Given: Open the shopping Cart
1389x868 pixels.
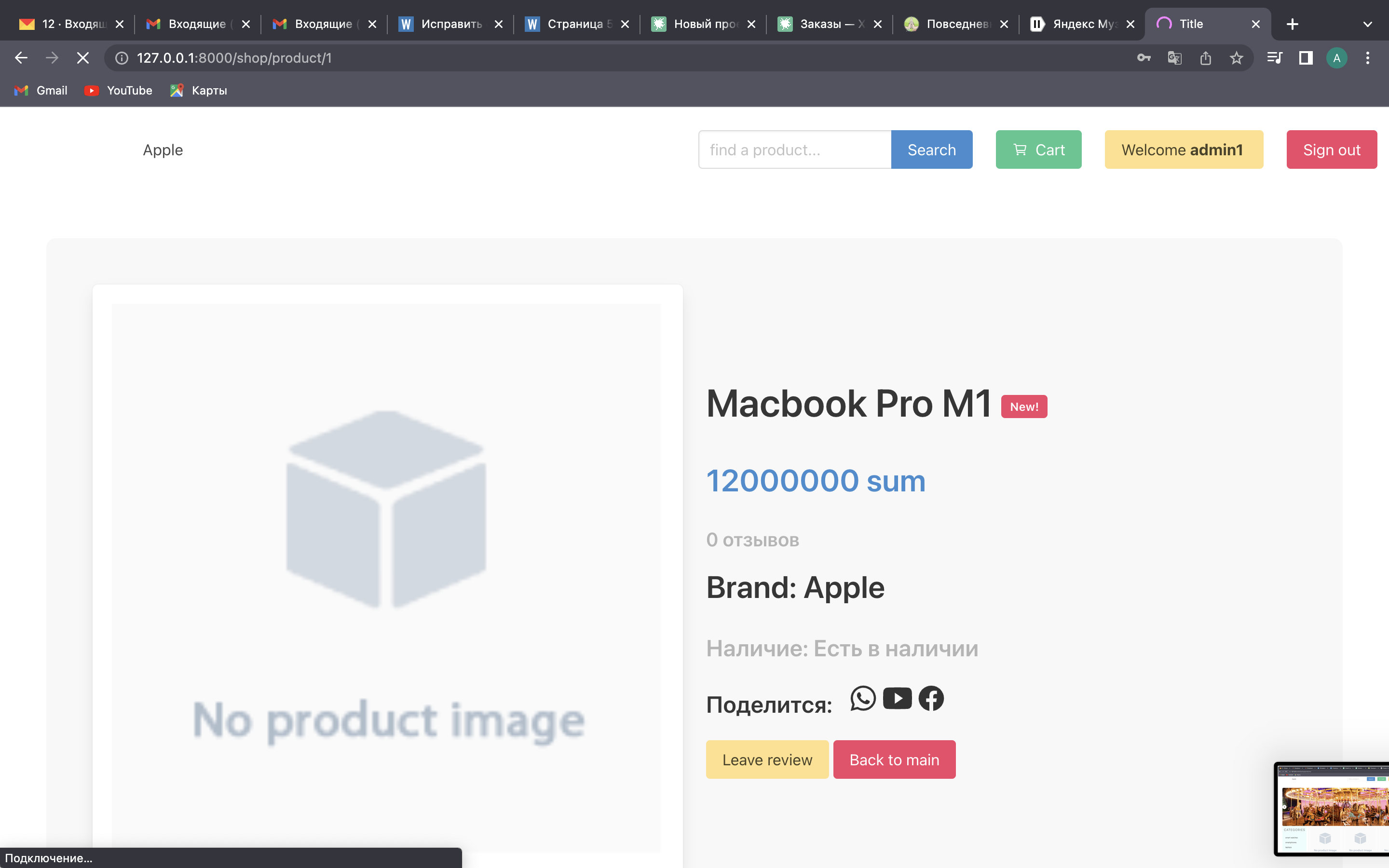Looking at the screenshot, I should (x=1038, y=149).
